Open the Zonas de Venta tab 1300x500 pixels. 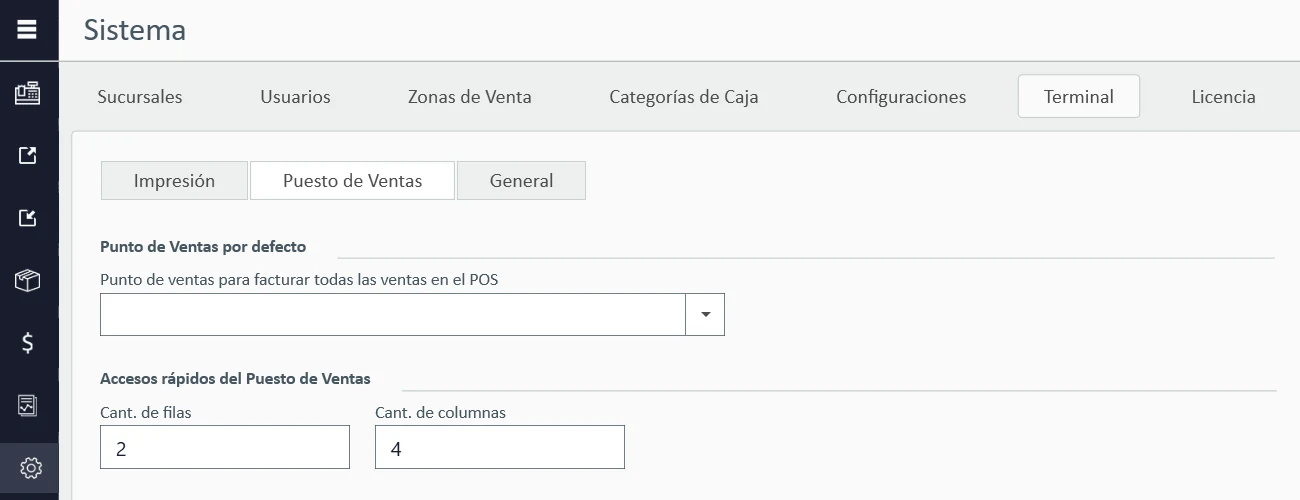point(470,97)
